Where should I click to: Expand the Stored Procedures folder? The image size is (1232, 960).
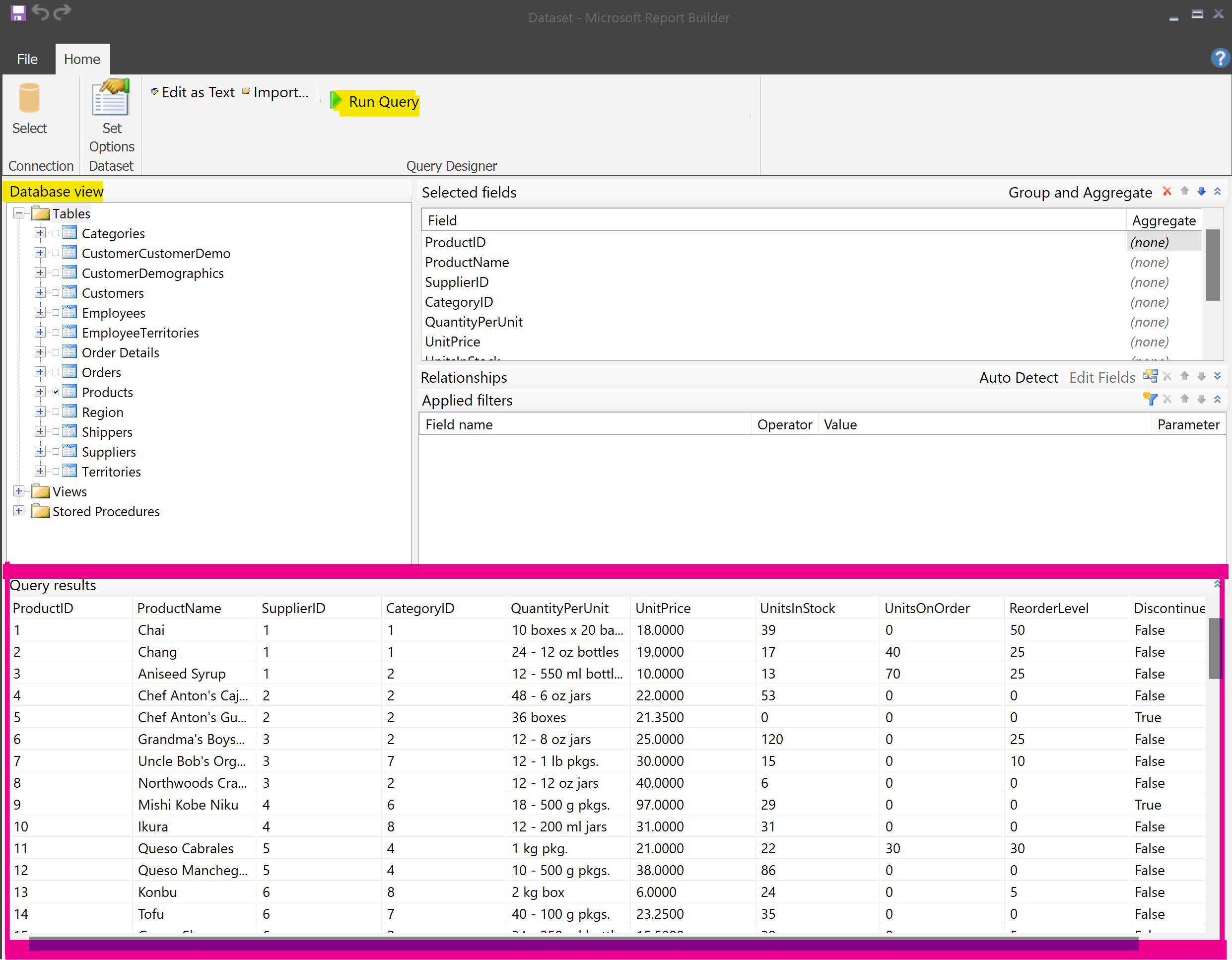tap(19, 511)
